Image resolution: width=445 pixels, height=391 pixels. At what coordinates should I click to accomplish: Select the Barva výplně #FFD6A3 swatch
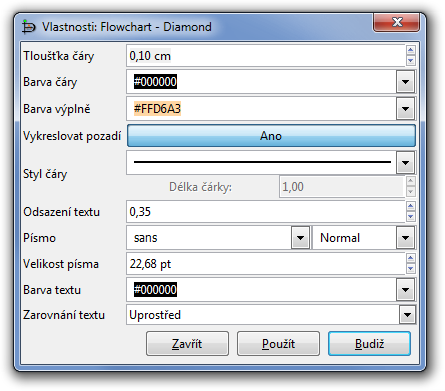[x=157, y=109]
